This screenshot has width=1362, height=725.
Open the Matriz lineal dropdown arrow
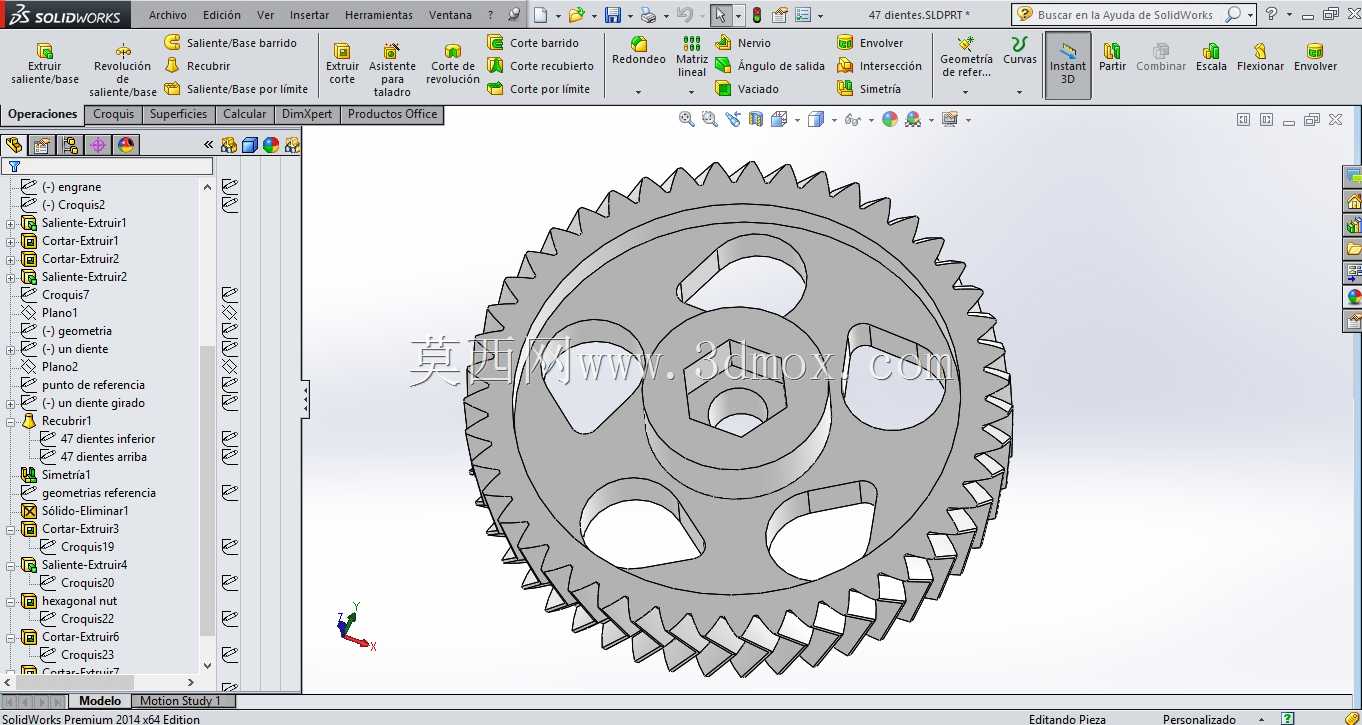(x=691, y=92)
